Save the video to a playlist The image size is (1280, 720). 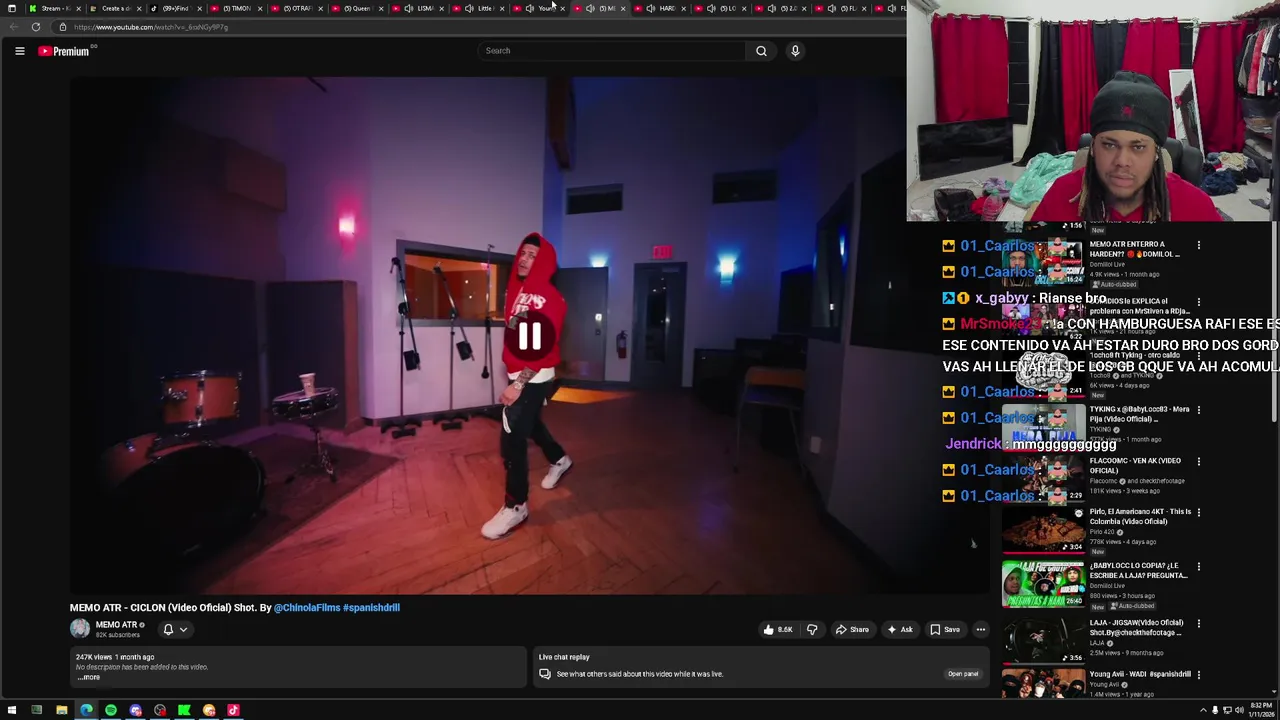pyautogui.click(x=944, y=629)
